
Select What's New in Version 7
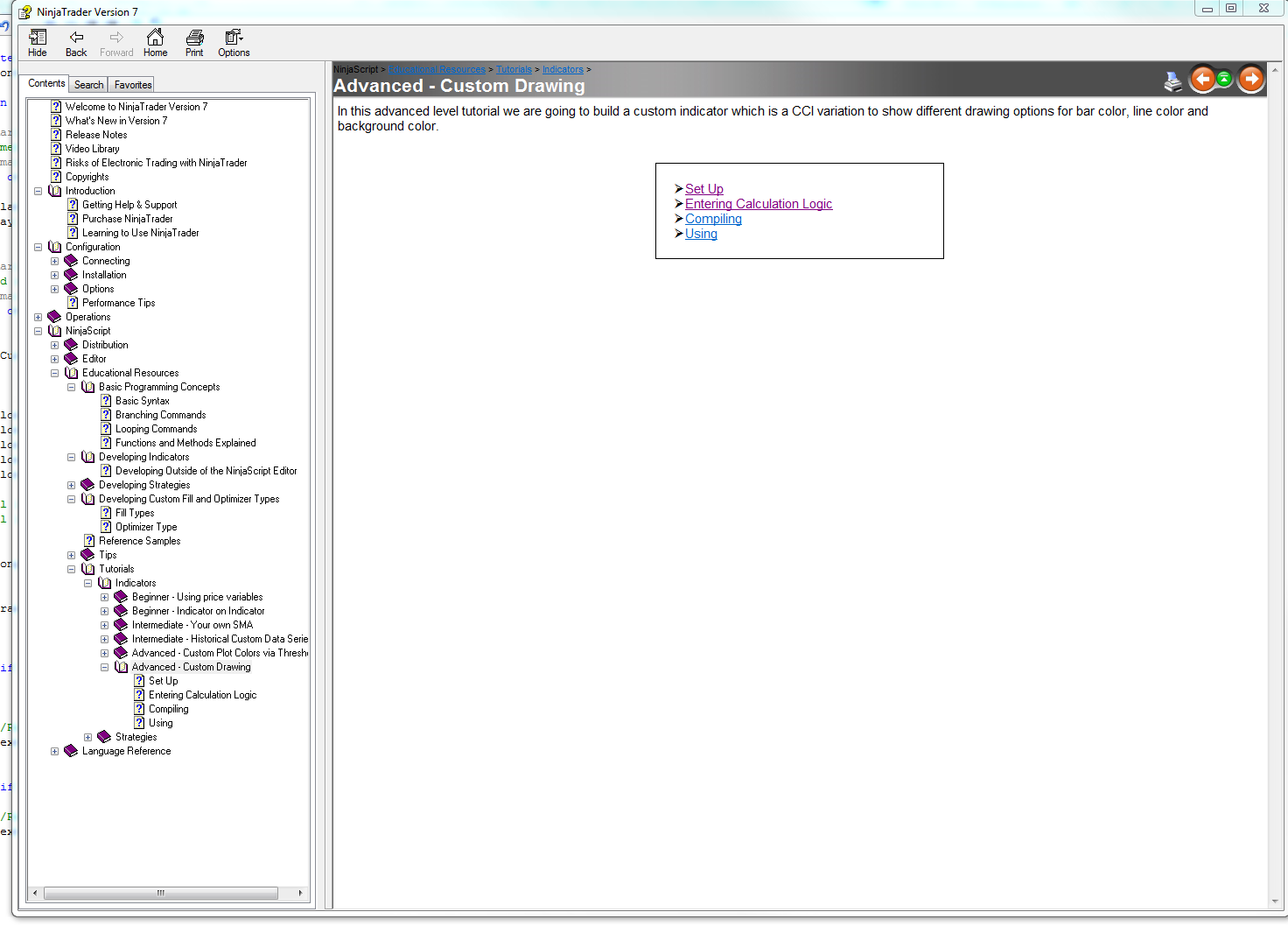click(116, 121)
